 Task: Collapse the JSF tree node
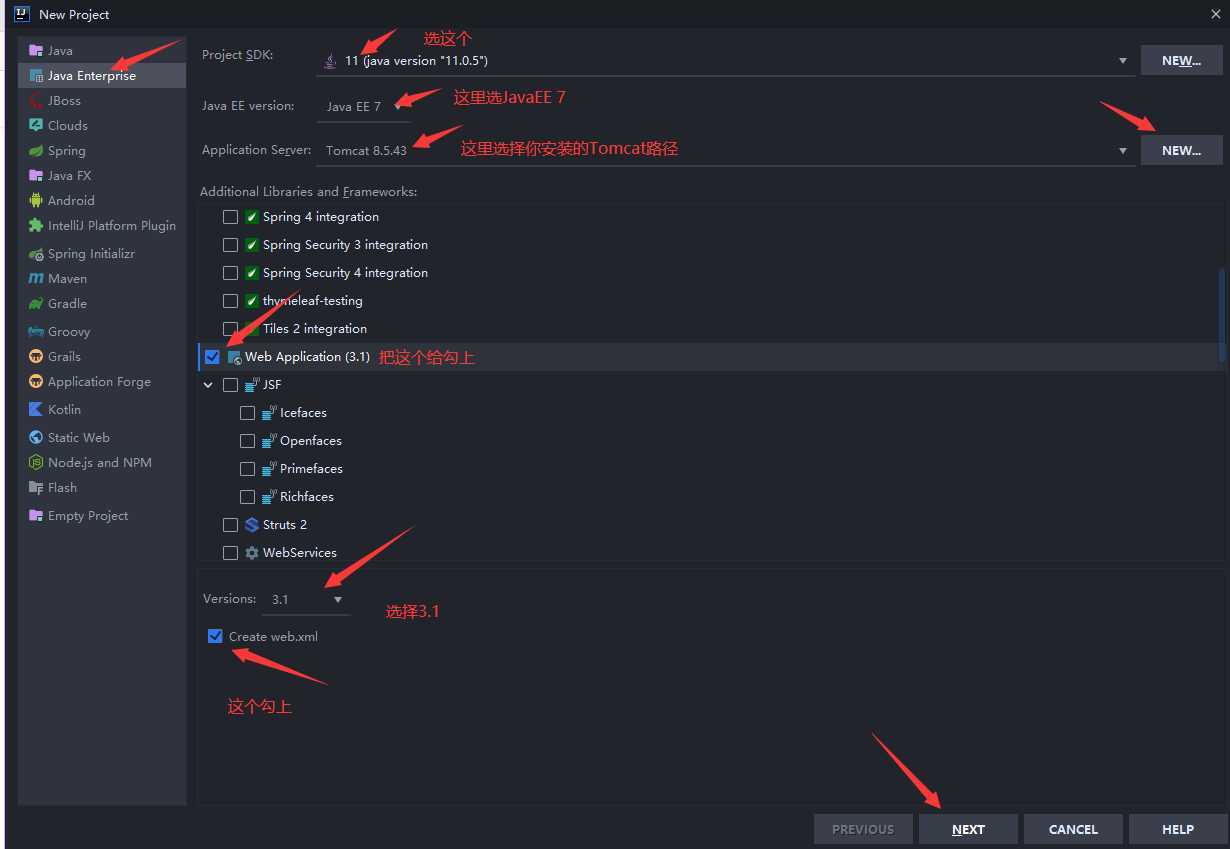coord(208,385)
